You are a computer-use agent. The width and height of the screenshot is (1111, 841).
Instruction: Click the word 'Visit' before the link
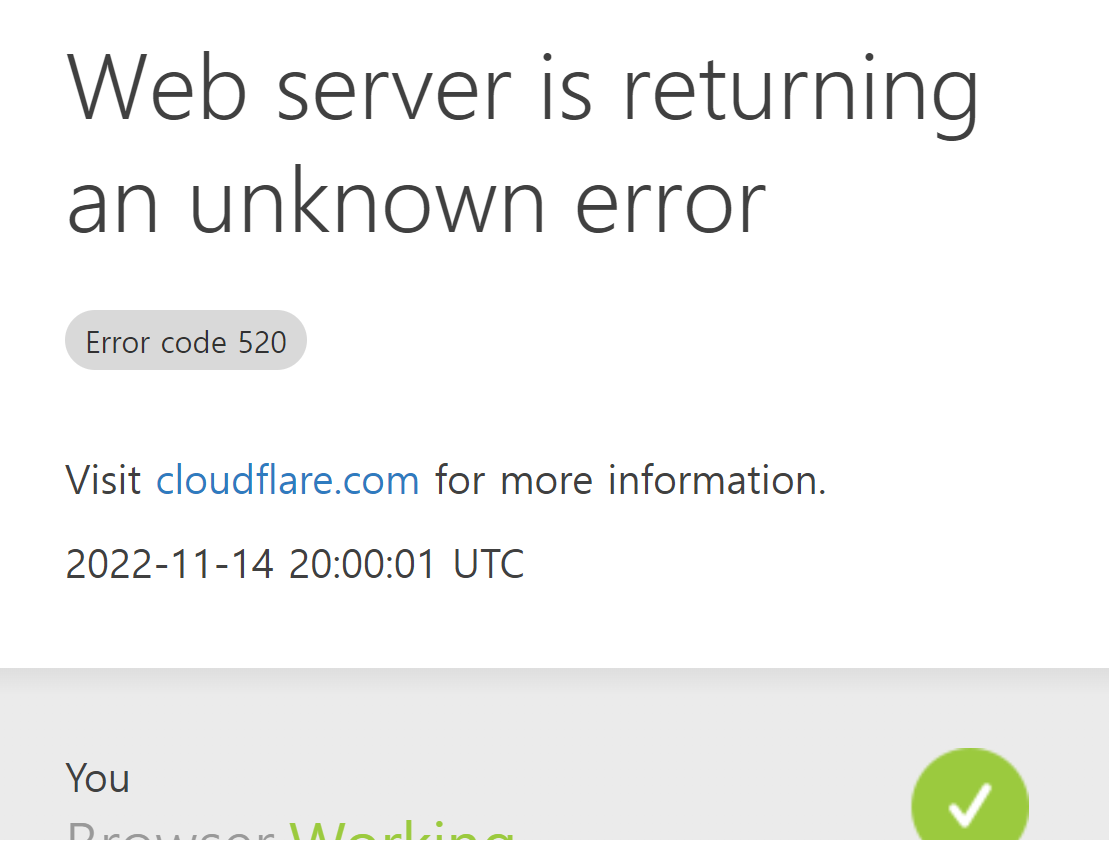(103, 480)
